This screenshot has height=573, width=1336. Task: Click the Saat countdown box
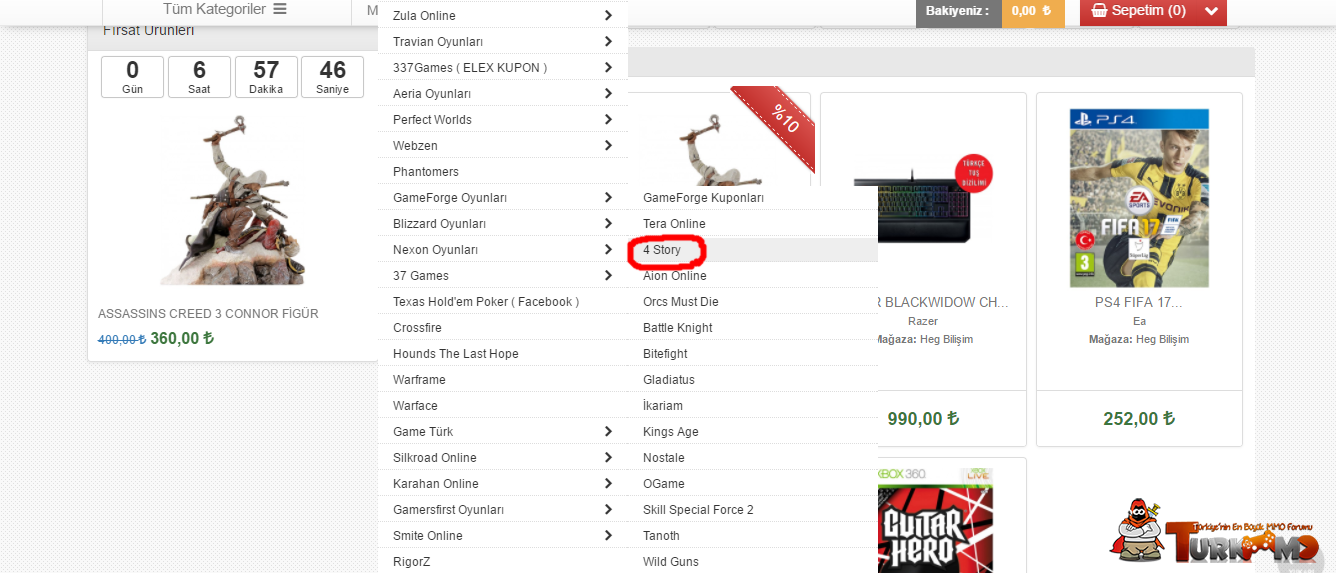199,77
